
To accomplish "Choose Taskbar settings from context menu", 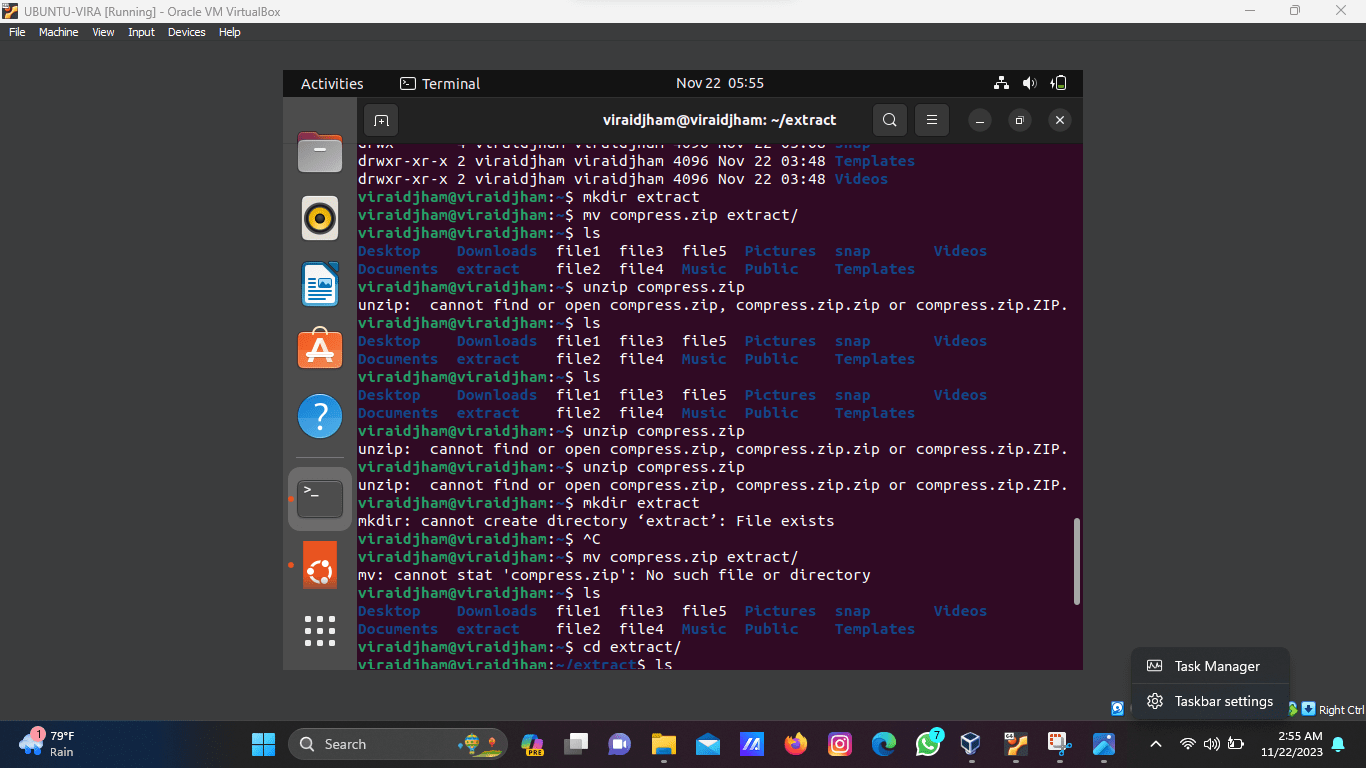I will [1210, 701].
